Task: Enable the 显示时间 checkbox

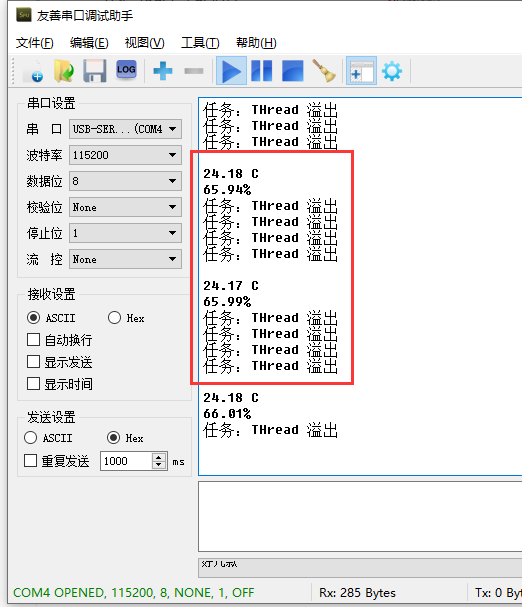Action: (60, 384)
